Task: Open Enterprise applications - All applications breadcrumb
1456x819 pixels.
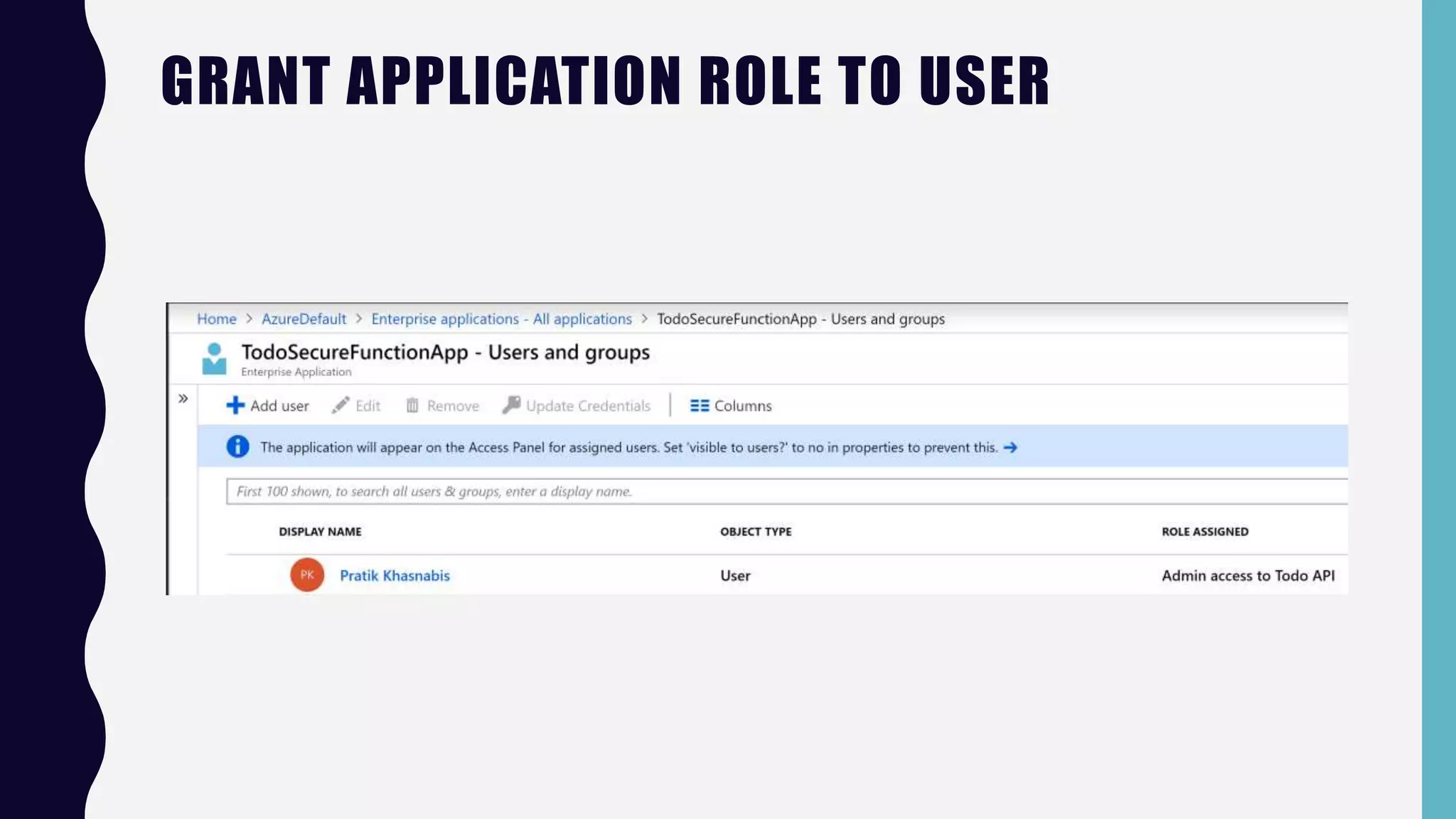Action: [501, 319]
